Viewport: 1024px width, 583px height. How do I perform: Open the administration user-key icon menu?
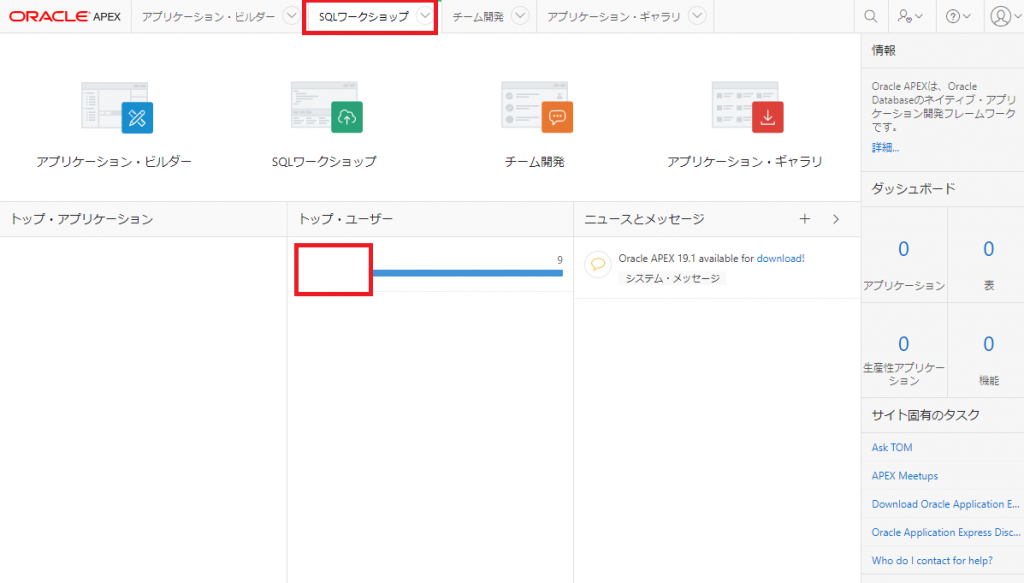point(910,16)
